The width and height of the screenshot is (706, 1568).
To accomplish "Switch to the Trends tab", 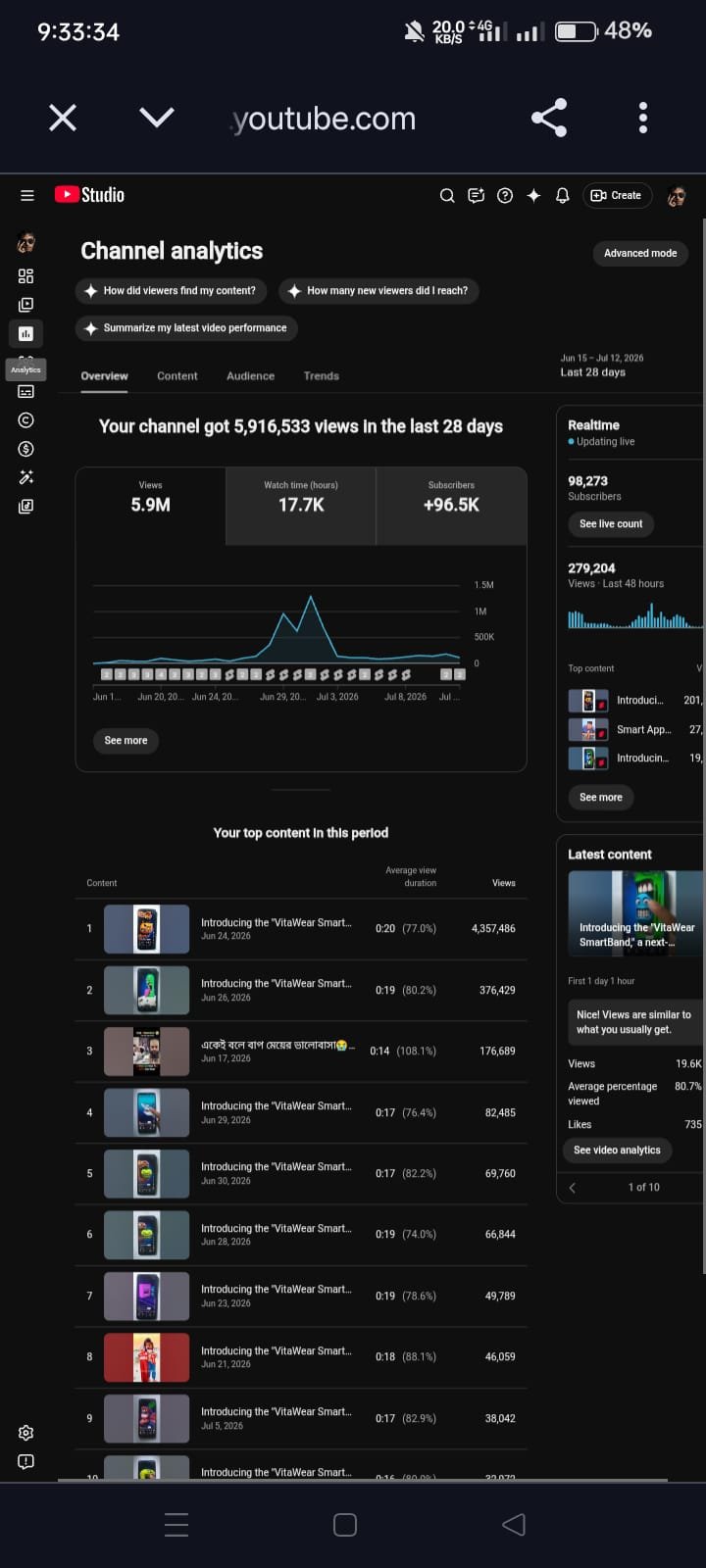I will (322, 376).
